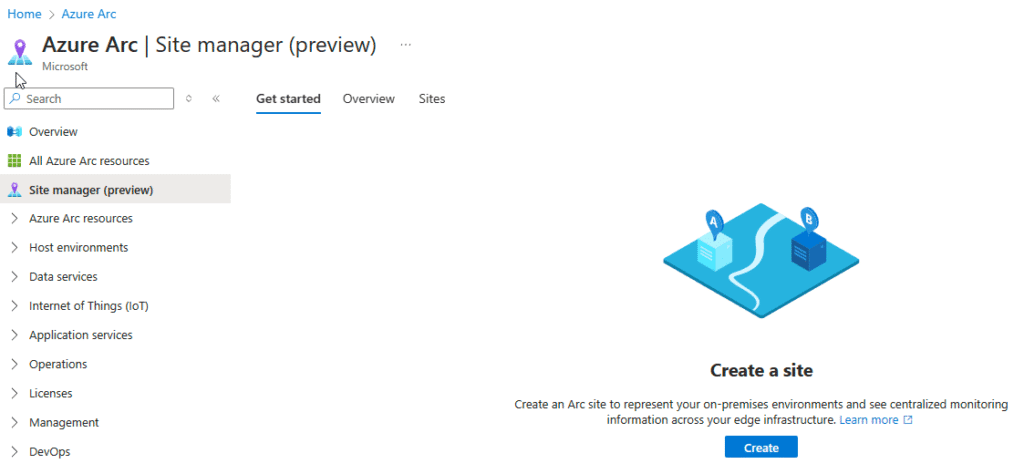Click the 'Management' label
1024x474 pixels.
[x=64, y=422]
